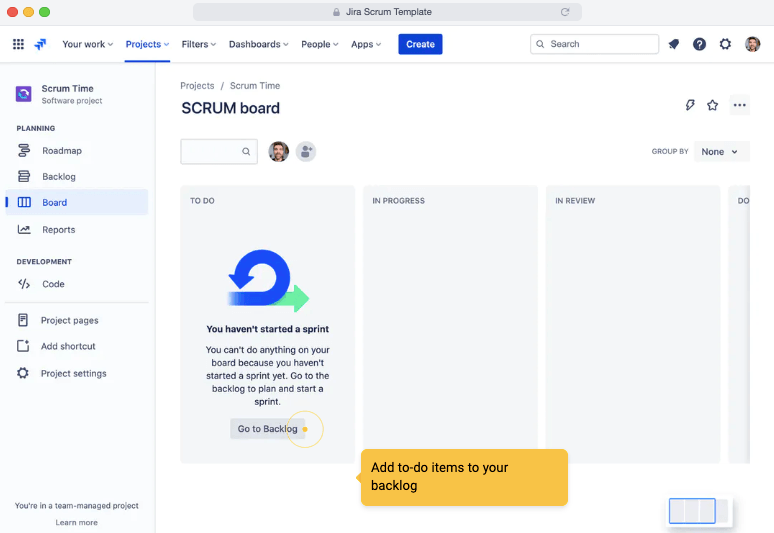Viewport: 774px width, 533px height.
Task: Click the blue Create button
Action: (420, 44)
